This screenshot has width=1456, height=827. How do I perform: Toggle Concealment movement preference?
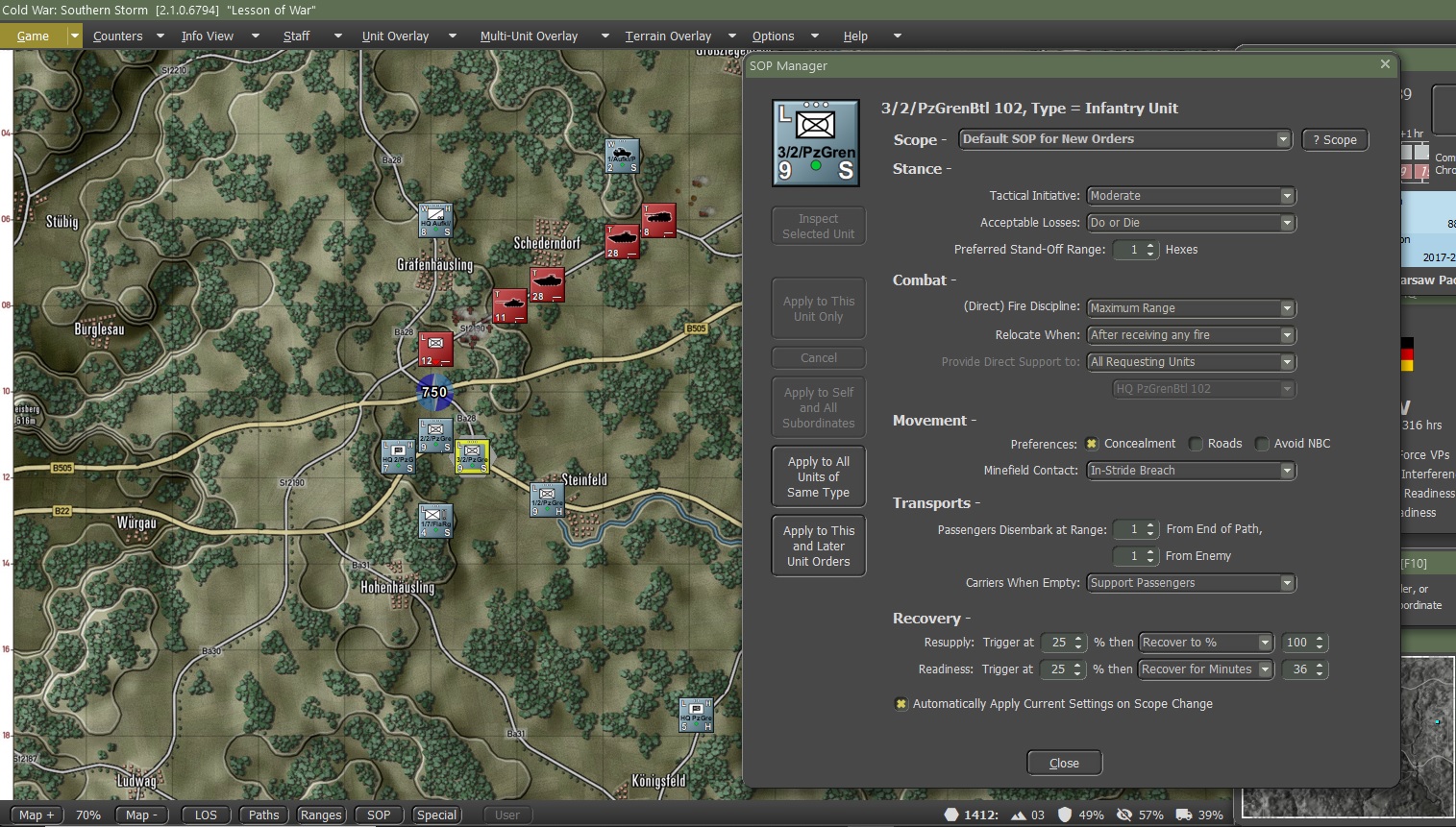(1092, 444)
